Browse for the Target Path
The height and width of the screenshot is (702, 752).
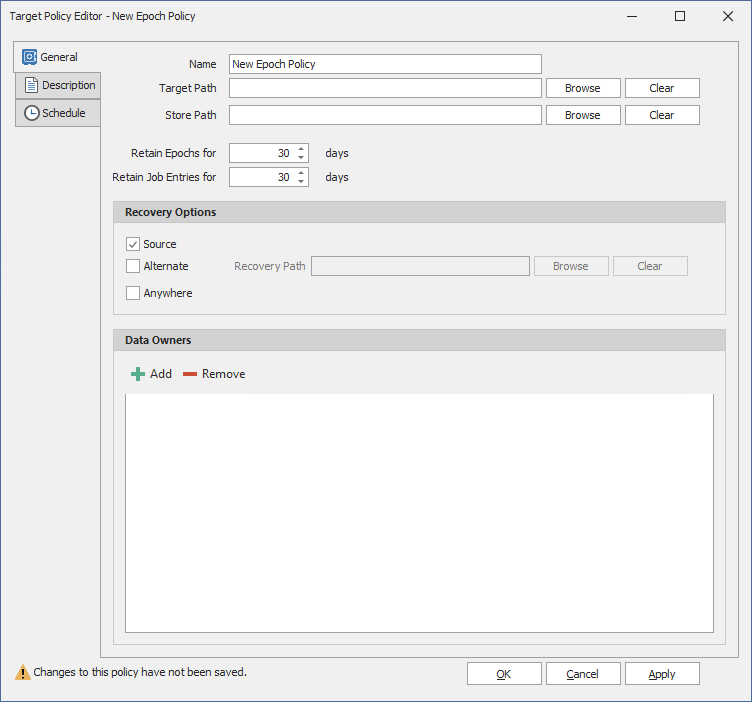click(583, 88)
